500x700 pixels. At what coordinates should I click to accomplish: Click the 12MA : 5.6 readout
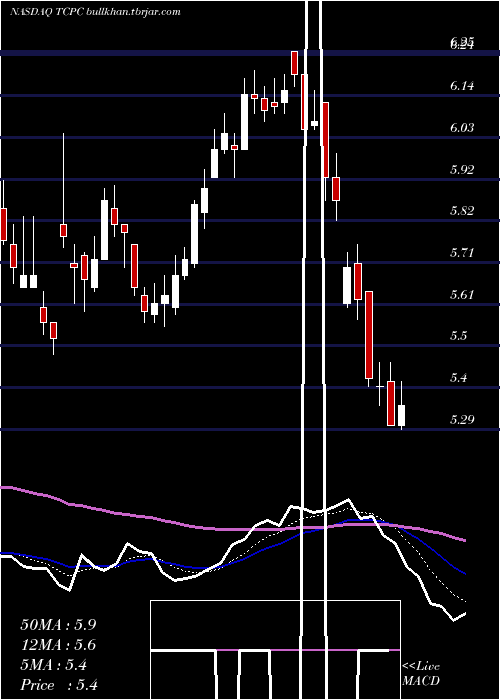[58, 645]
